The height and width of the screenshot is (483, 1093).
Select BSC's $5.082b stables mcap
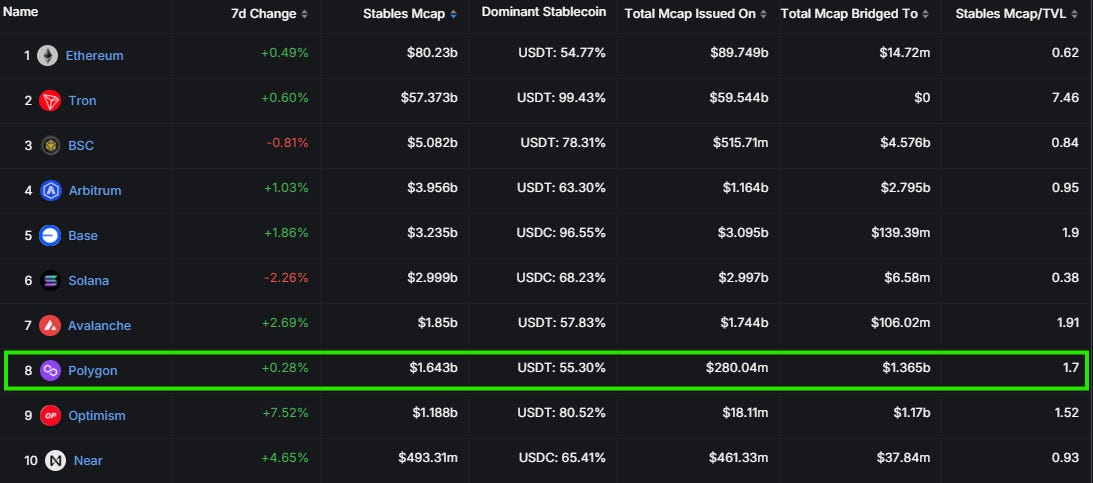432,143
